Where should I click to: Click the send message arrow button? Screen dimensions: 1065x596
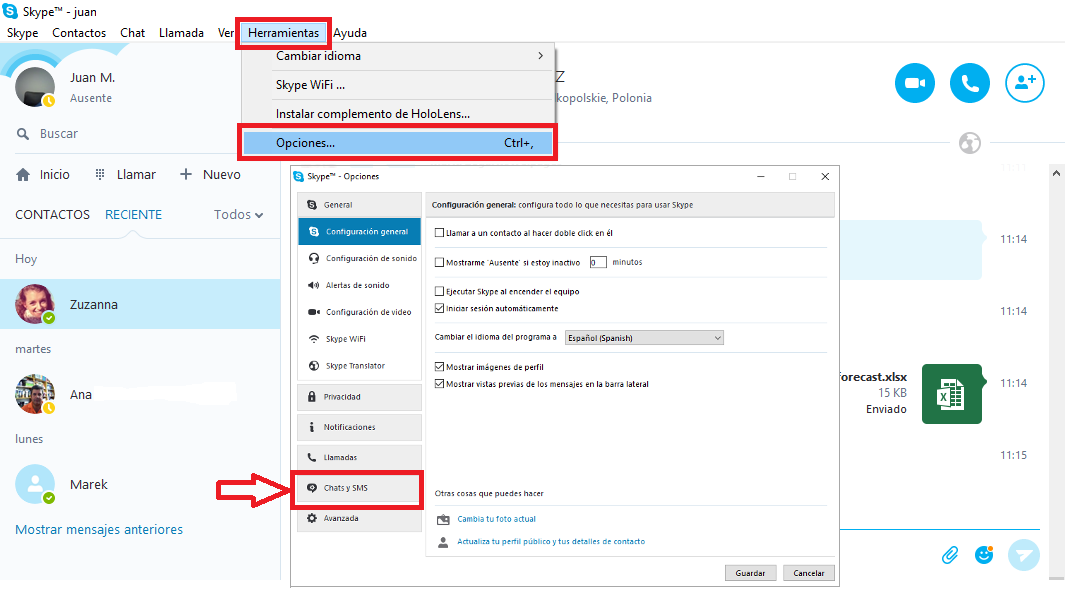[1024, 555]
